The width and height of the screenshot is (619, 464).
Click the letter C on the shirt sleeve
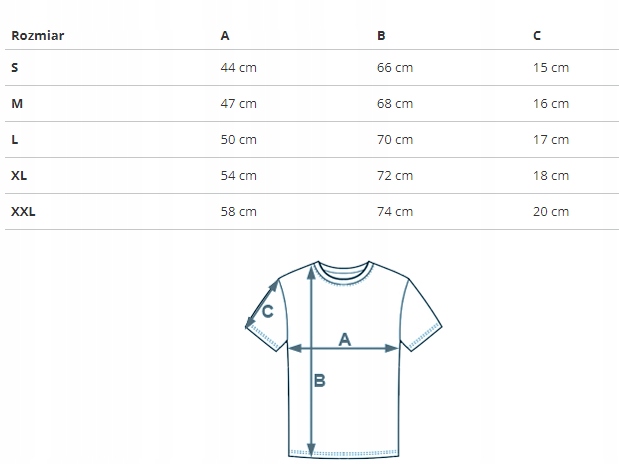coord(268,311)
